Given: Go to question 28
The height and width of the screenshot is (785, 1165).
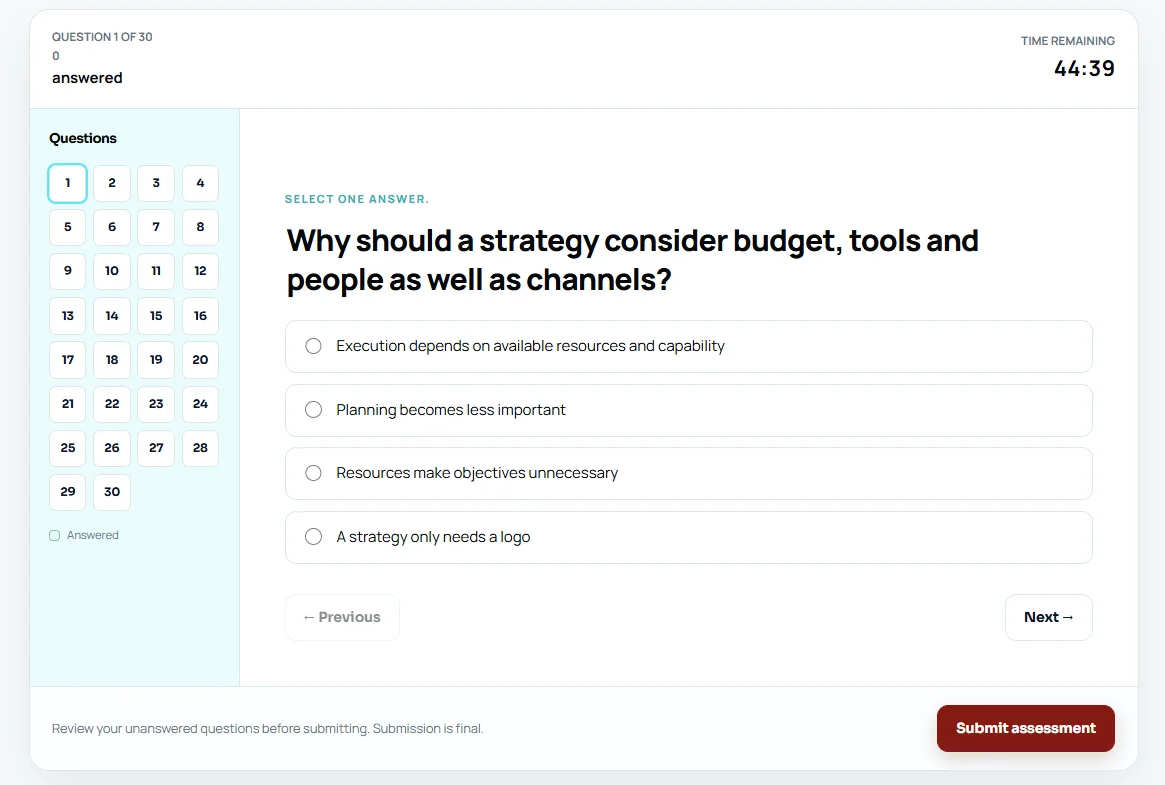Looking at the screenshot, I should pos(200,448).
